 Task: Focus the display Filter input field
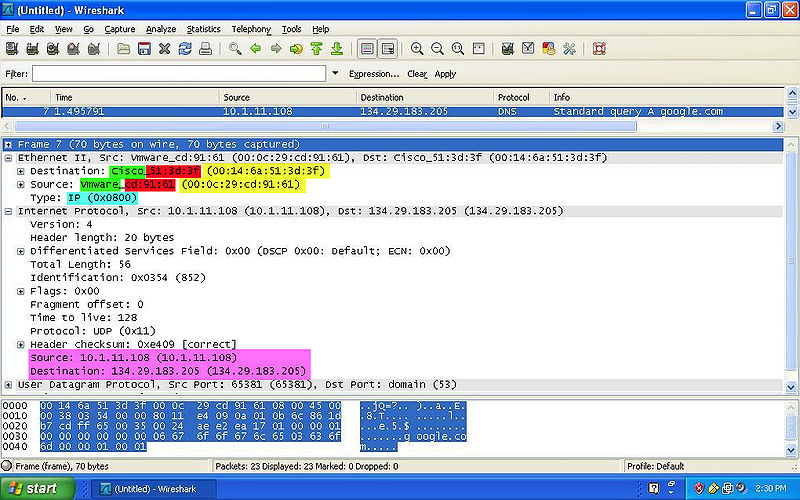pyautogui.click(x=179, y=73)
